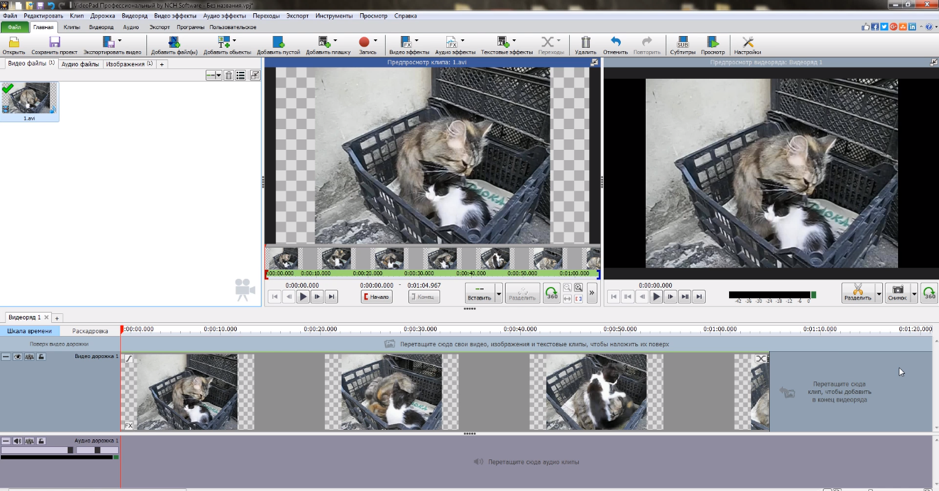Open the Редактировать menu
The image size is (939, 491).
43,16
